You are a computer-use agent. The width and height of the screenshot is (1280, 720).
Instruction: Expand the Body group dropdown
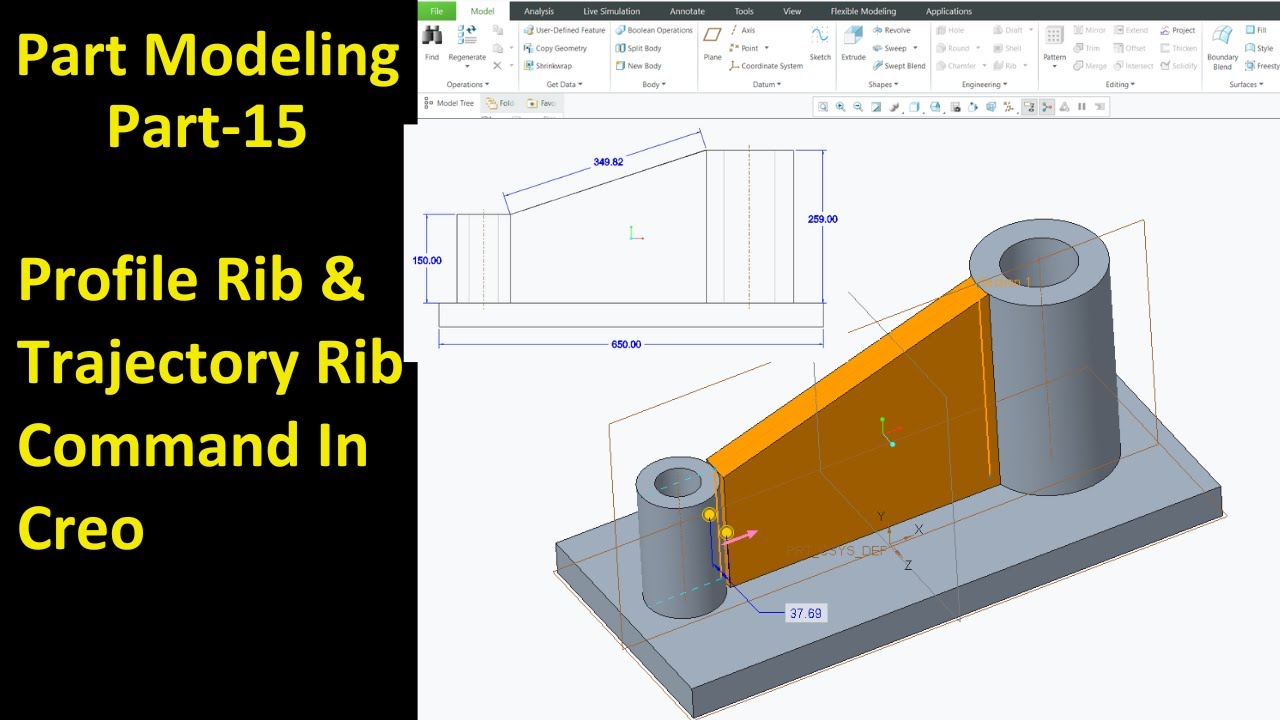[x=653, y=85]
